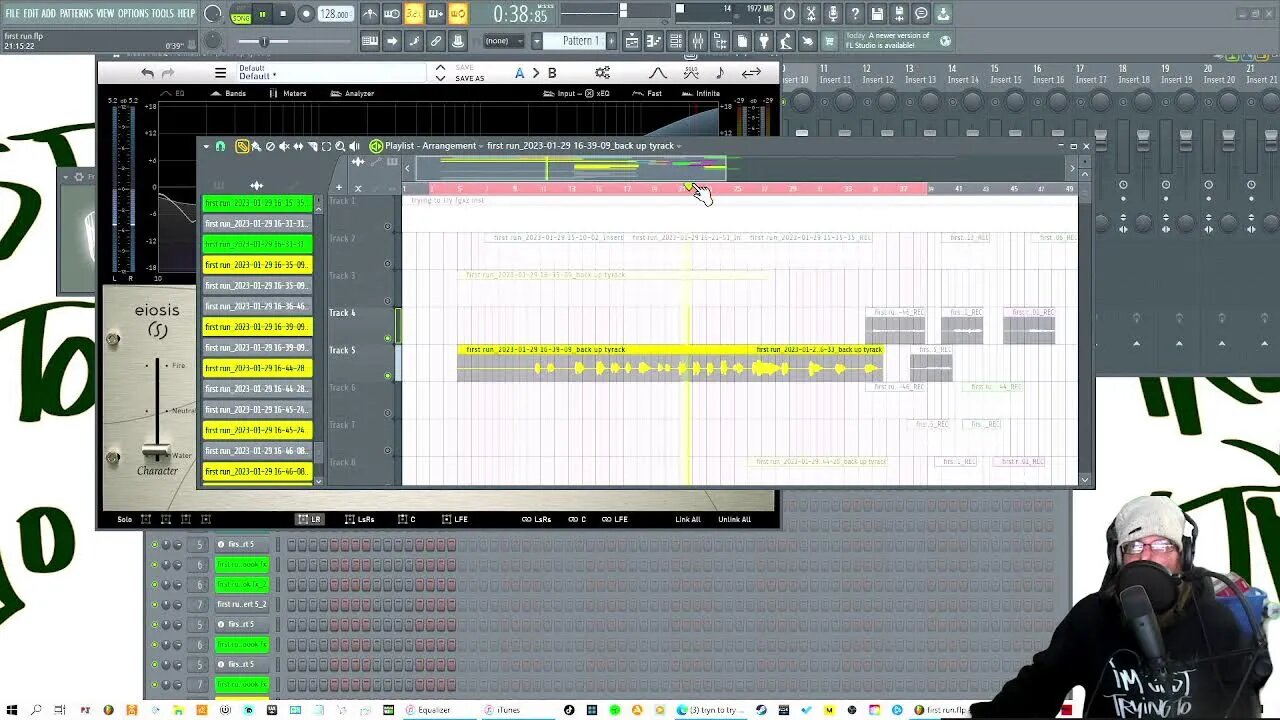
Task: Click the eiosis Character slider handle
Action: [x=155, y=452]
